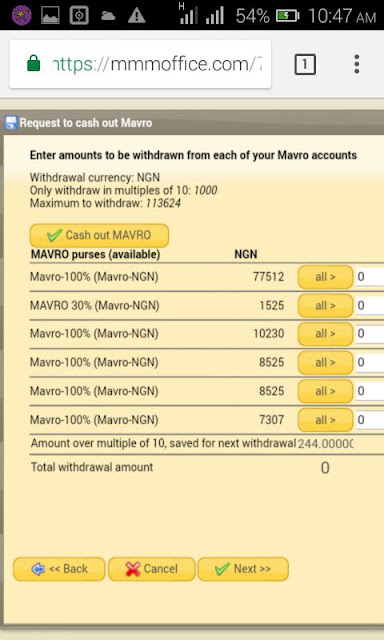Tap the mmmoffice.com URL address bar
Viewport: 384px width, 640px height.
coord(140,64)
